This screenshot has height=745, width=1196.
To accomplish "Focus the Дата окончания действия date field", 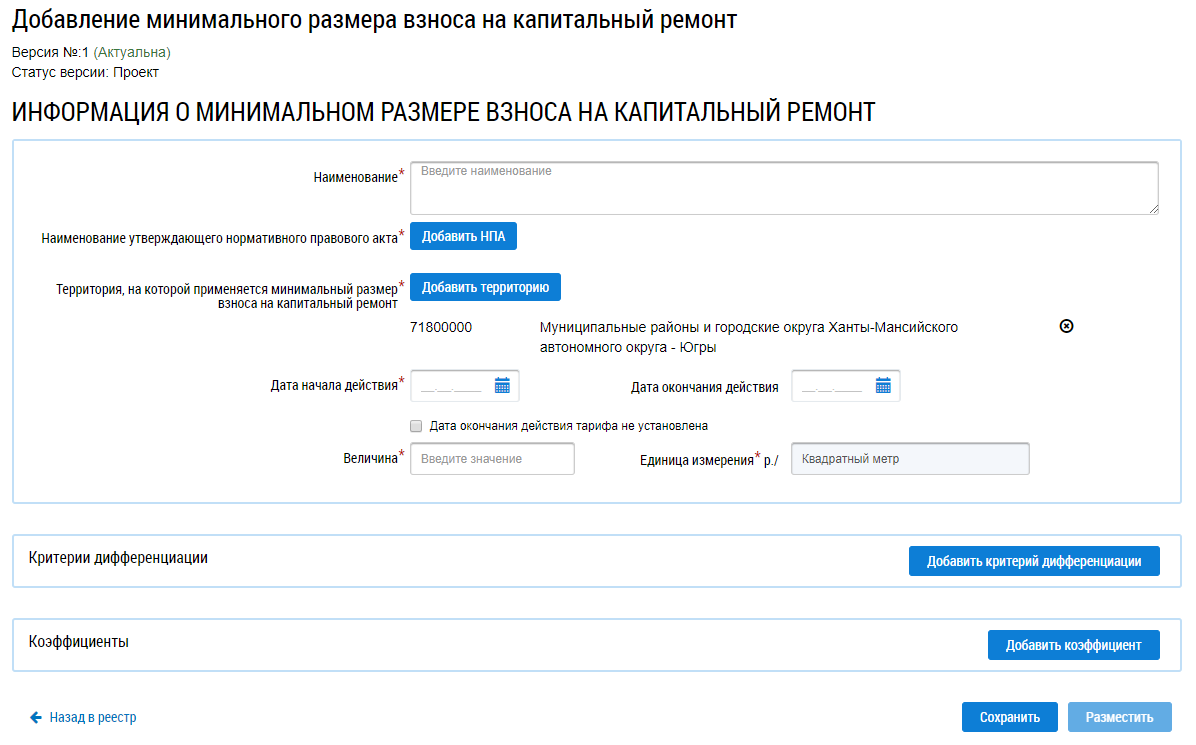I will click(x=832, y=386).
